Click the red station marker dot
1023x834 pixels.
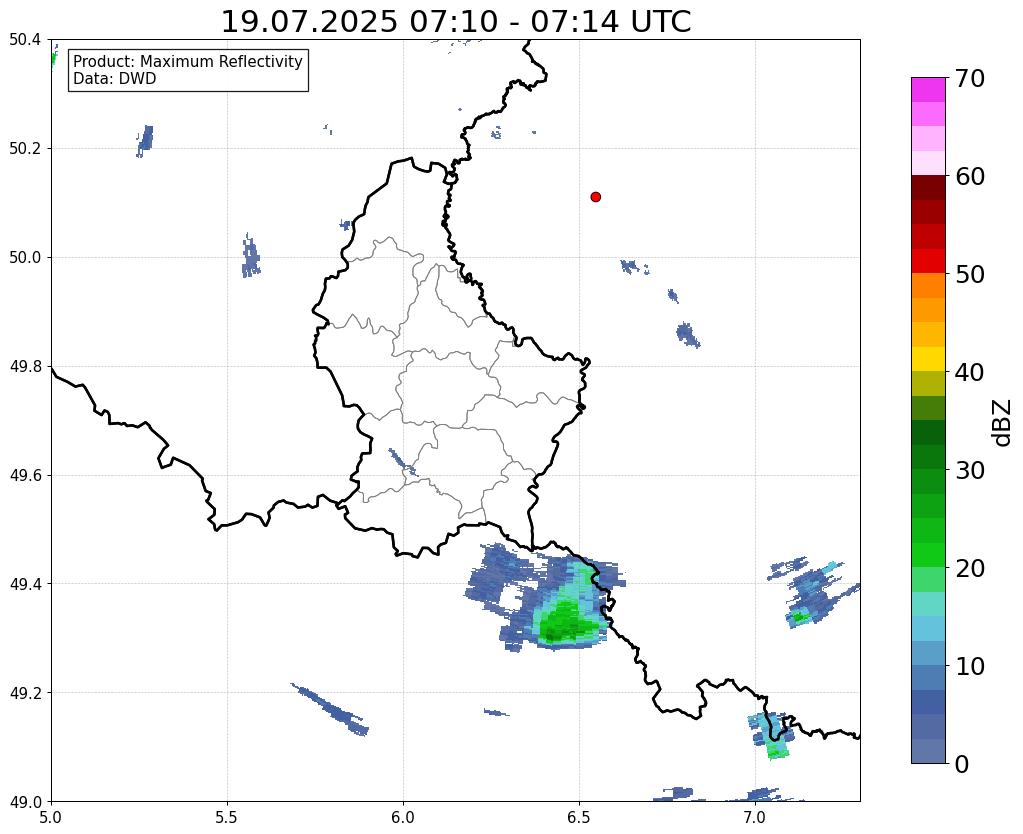(x=596, y=197)
